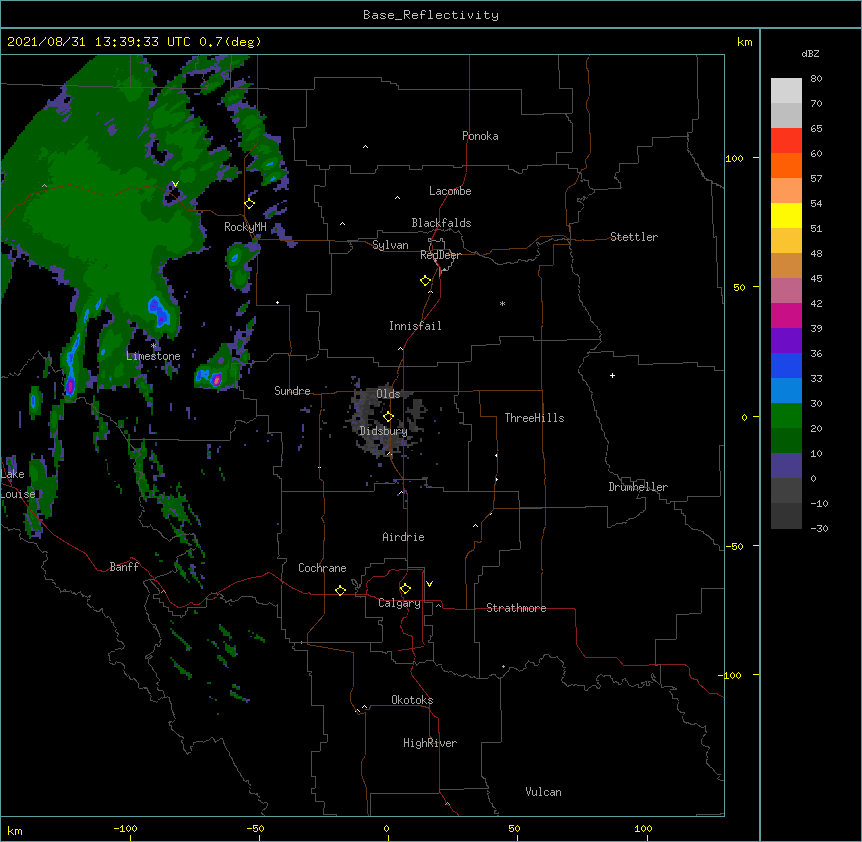Click the white plus marker west of Drumheller
Image resolution: width=862 pixels, height=842 pixels.
(x=612, y=375)
